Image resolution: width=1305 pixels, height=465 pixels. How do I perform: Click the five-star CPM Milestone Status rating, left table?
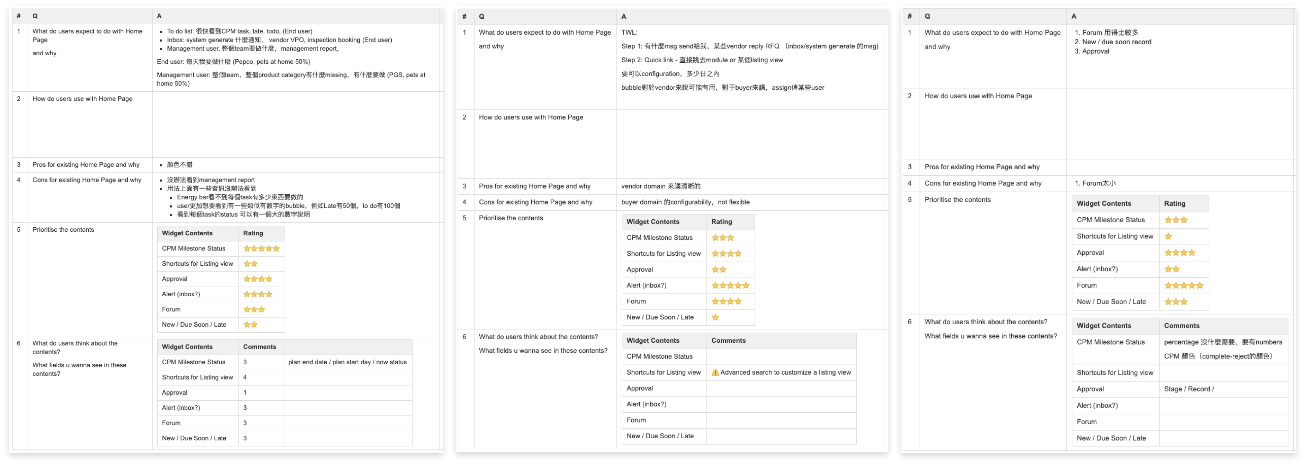[262, 248]
